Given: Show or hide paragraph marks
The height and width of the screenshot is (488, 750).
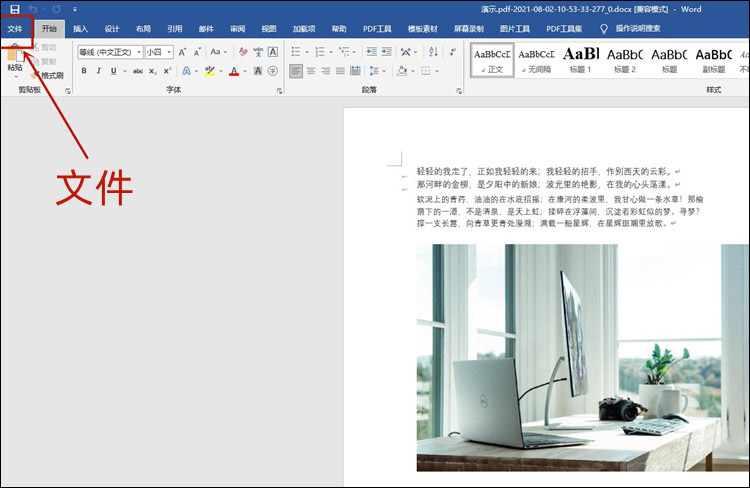Looking at the screenshot, I should click(452, 51).
